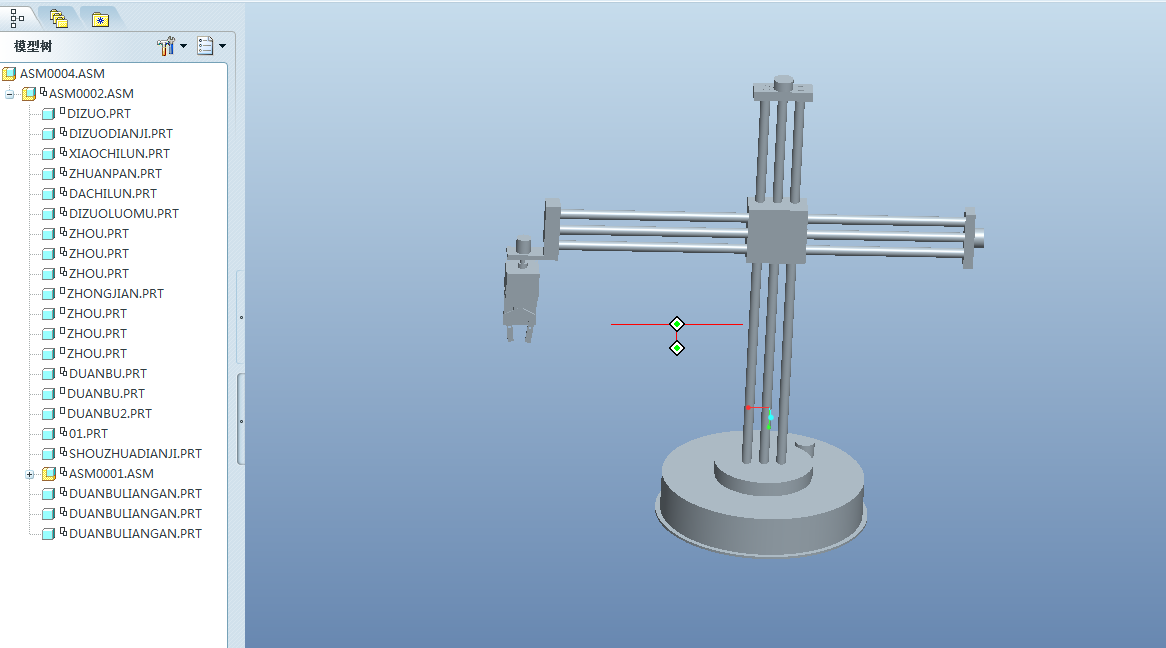Screen dimensions: 1166x648
Task: Select the top-level ASM0004.ASM assembly
Action: pyautogui.click(x=62, y=74)
